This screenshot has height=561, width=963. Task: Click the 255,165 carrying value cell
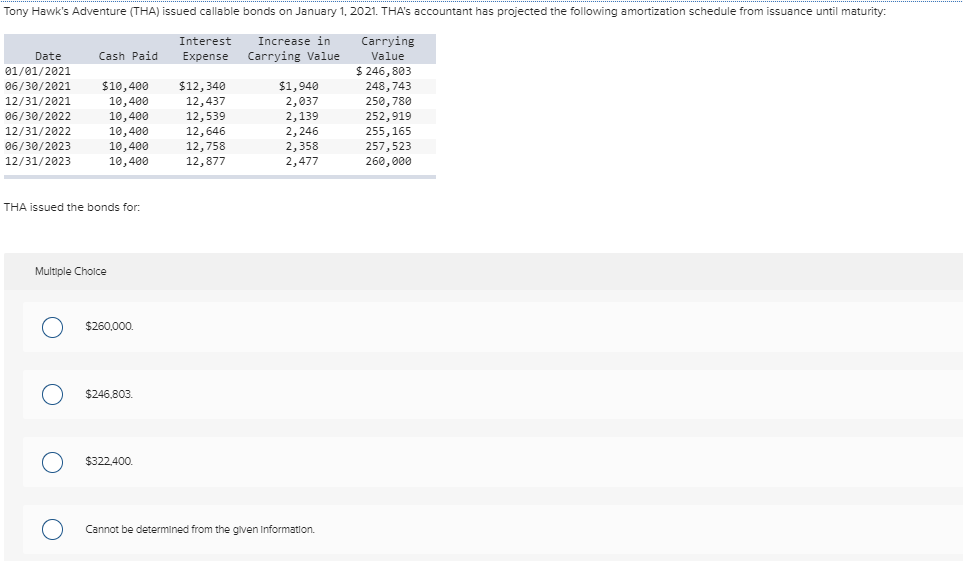point(388,131)
